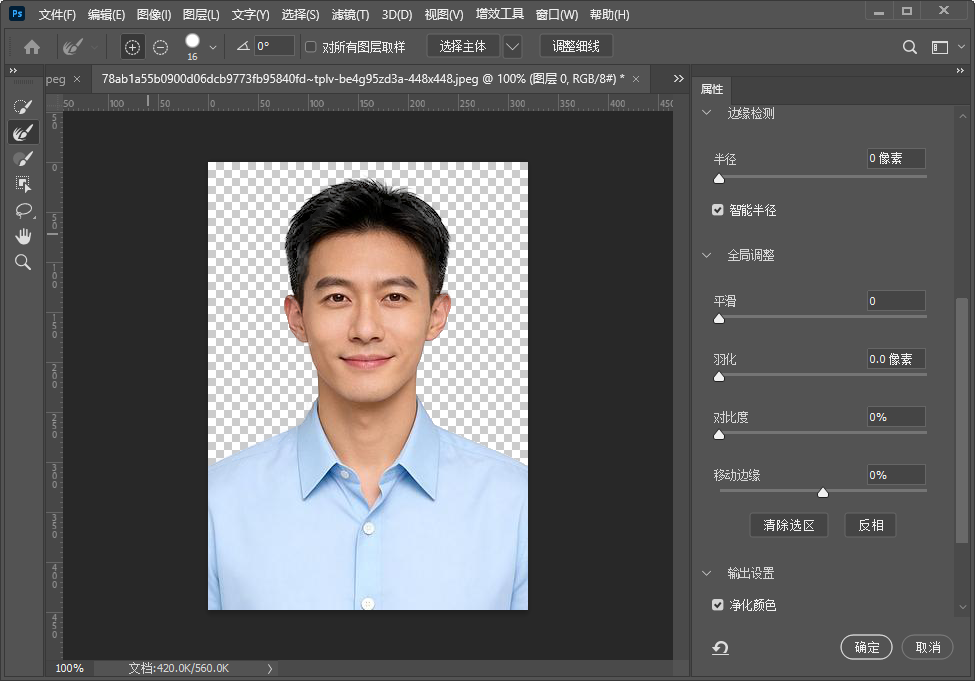Open status bar info arrow
Viewport: 975px width, 681px height.
point(269,669)
